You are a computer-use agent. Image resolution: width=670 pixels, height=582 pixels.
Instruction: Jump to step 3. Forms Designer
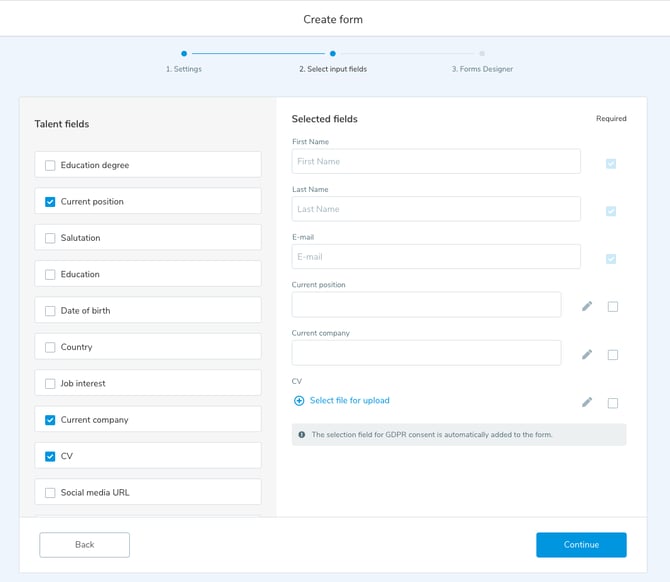click(x=482, y=54)
